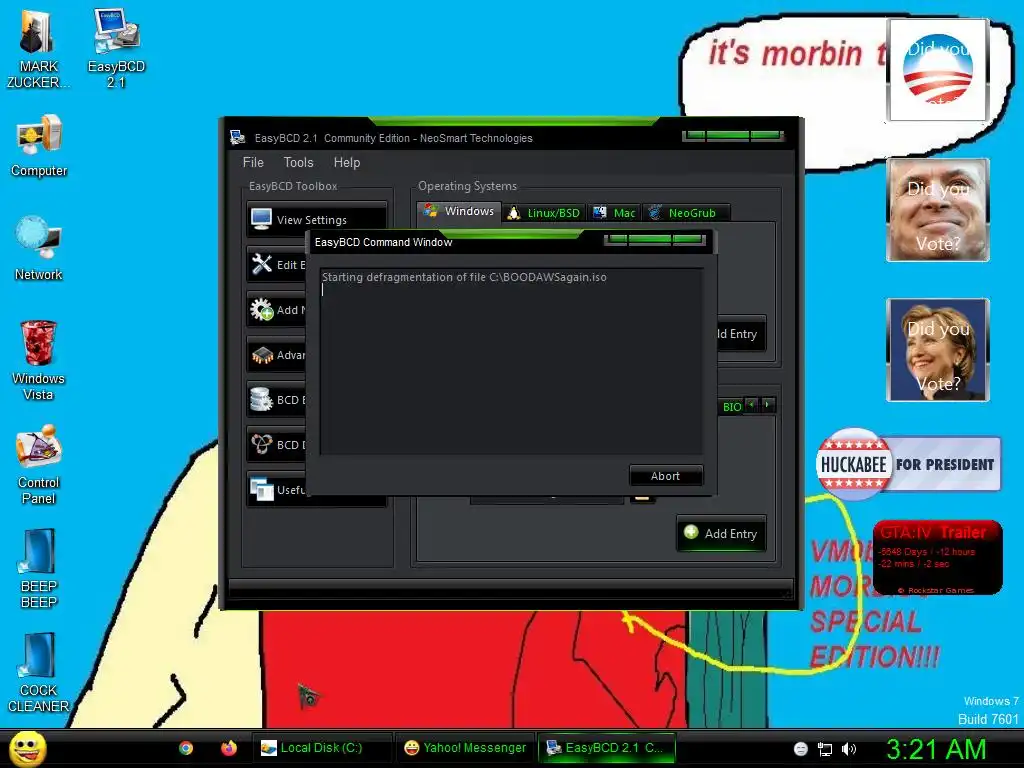
Task: Click the Hillary Did you Vote gadget
Action: [x=938, y=350]
